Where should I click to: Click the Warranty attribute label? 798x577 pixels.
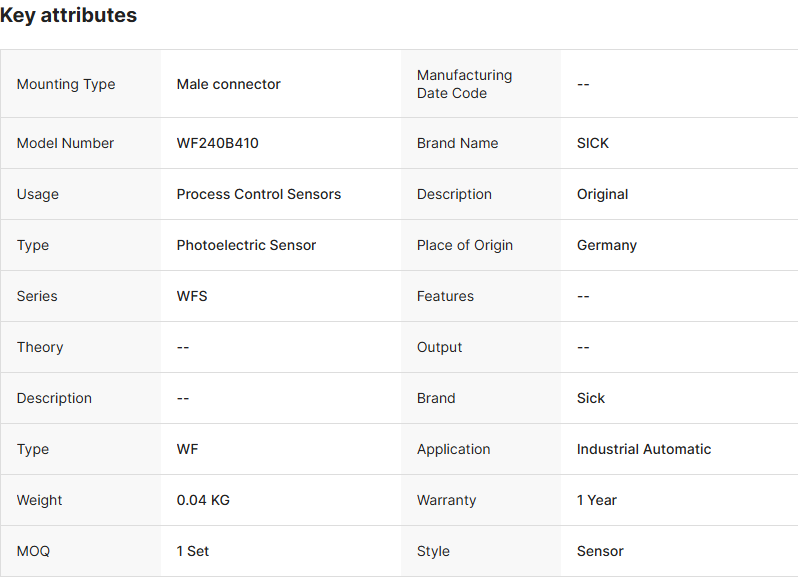(446, 500)
